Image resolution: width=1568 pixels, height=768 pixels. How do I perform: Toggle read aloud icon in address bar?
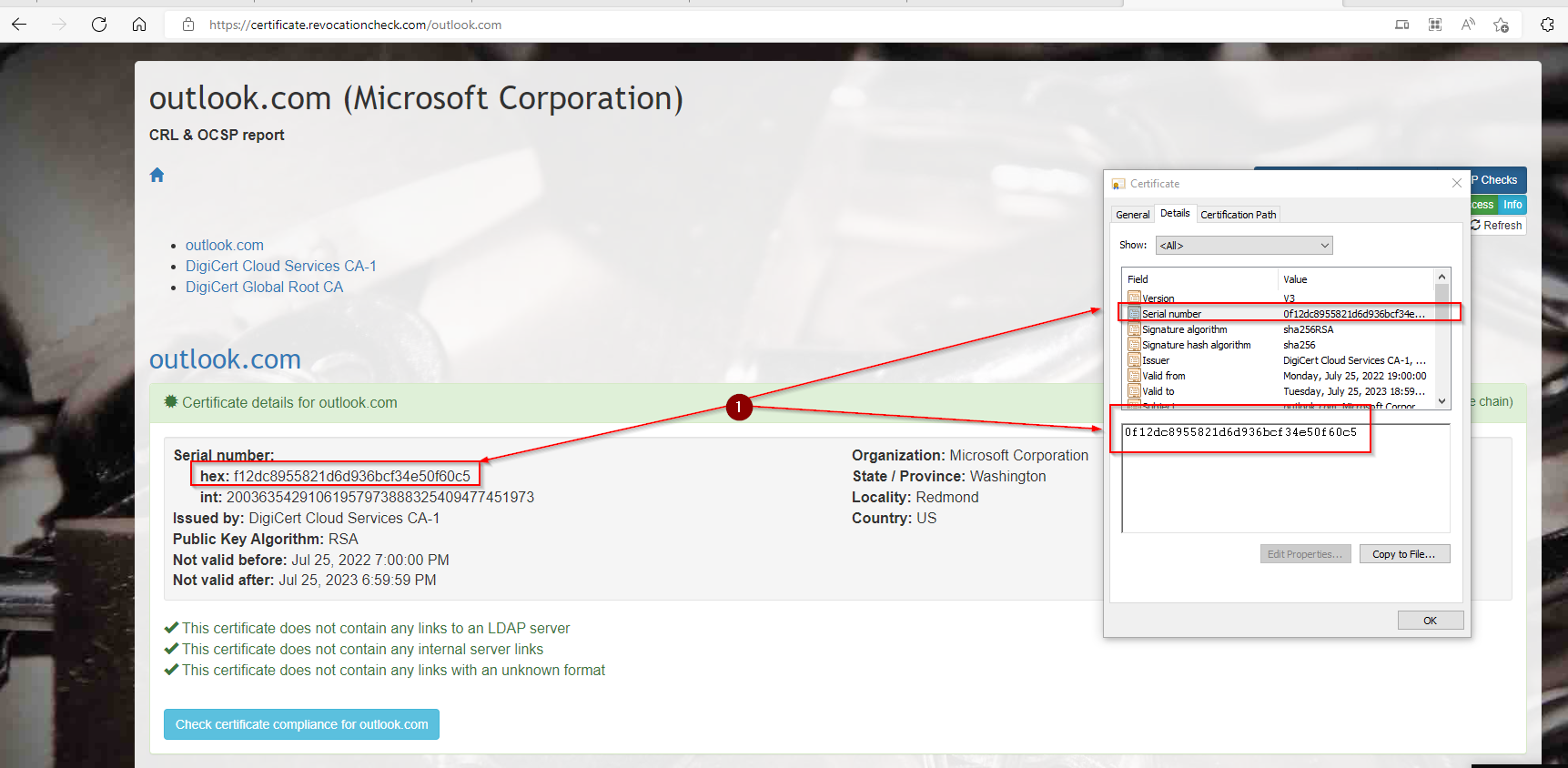(x=1468, y=25)
